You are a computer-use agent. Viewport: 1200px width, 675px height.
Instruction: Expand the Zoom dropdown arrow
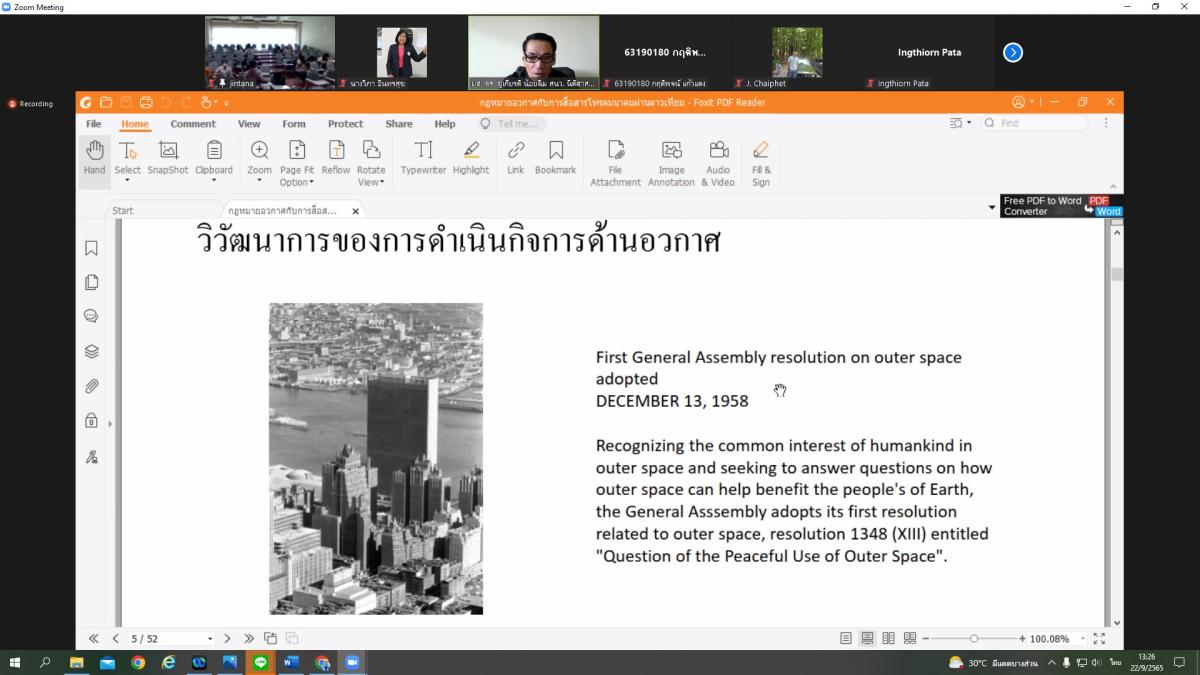(259, 182)
